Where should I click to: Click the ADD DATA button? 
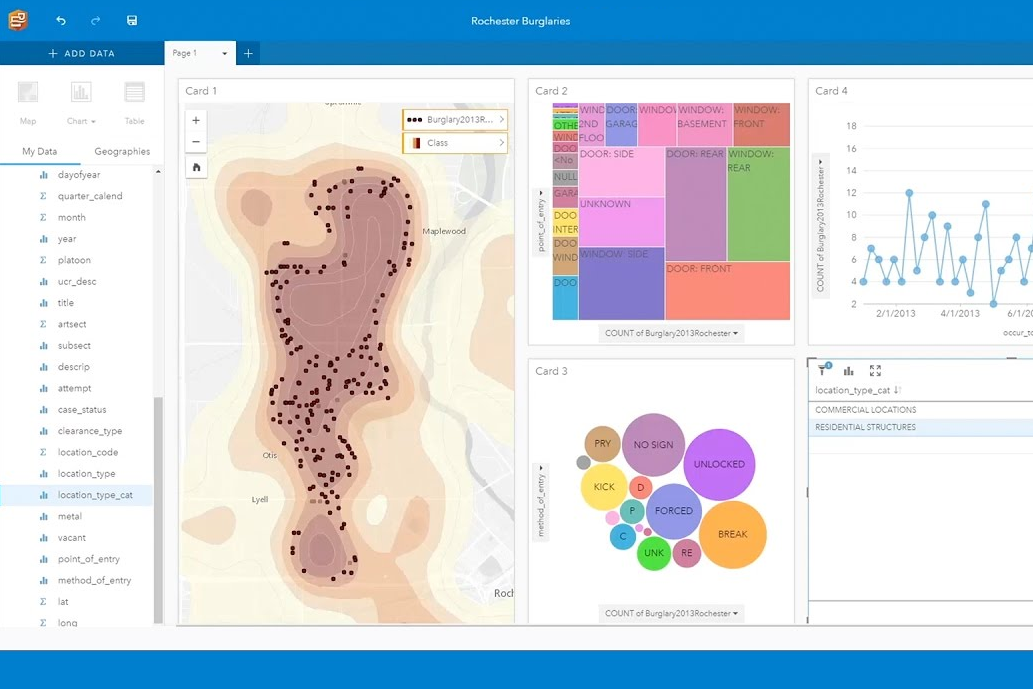click(x=82, y=53)
